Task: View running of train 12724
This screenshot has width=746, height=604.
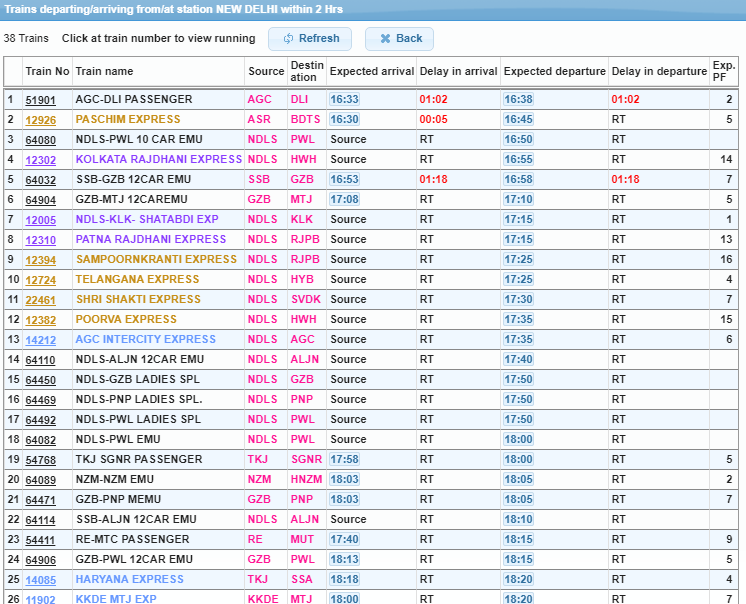Action: [40, 280]
